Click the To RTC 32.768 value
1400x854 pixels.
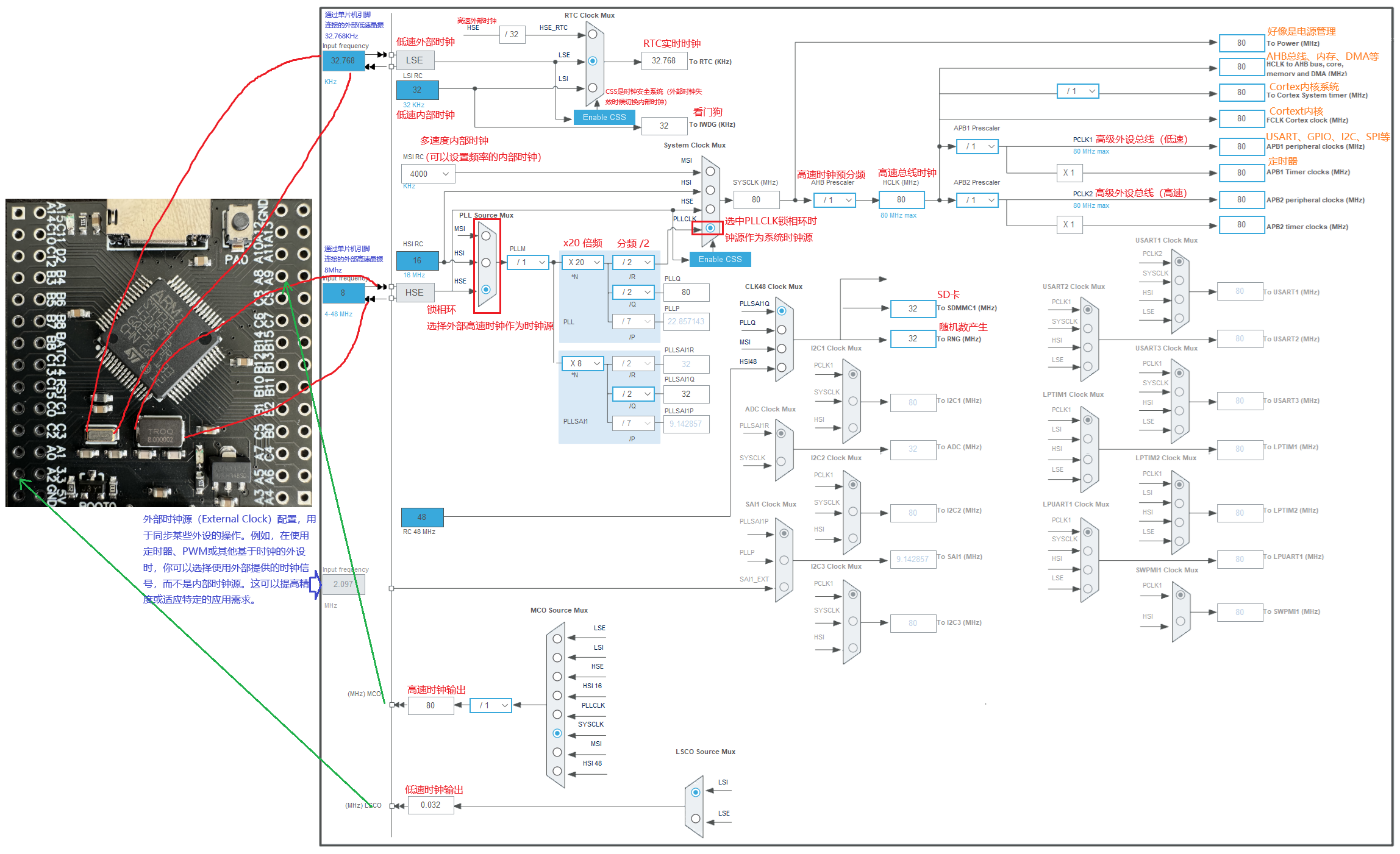coord(664,61)
